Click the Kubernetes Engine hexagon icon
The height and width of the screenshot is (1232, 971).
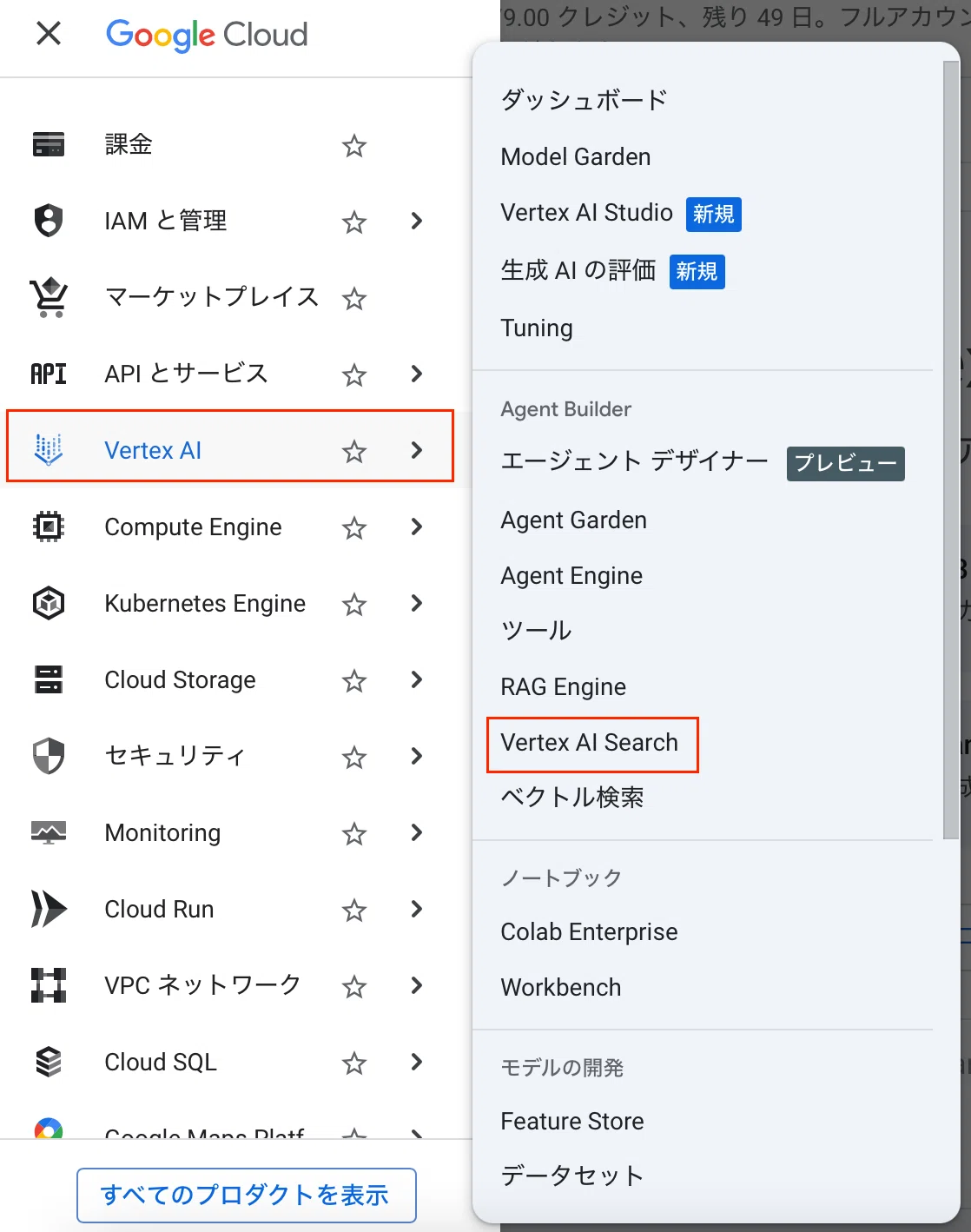[x=49, y=603]
